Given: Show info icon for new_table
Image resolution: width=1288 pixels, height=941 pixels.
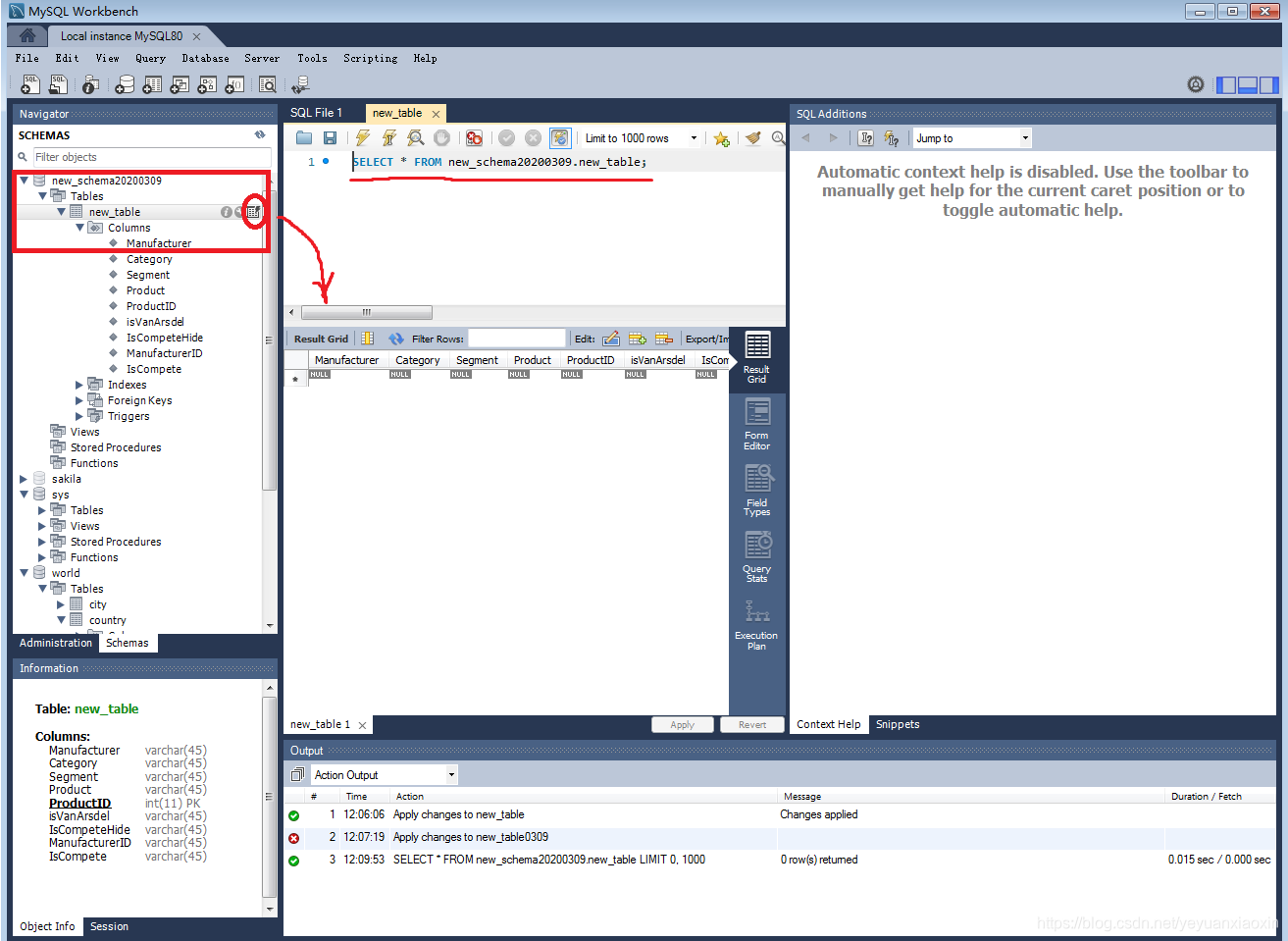Looking at the screenshot, I should [x=227, y=212].
